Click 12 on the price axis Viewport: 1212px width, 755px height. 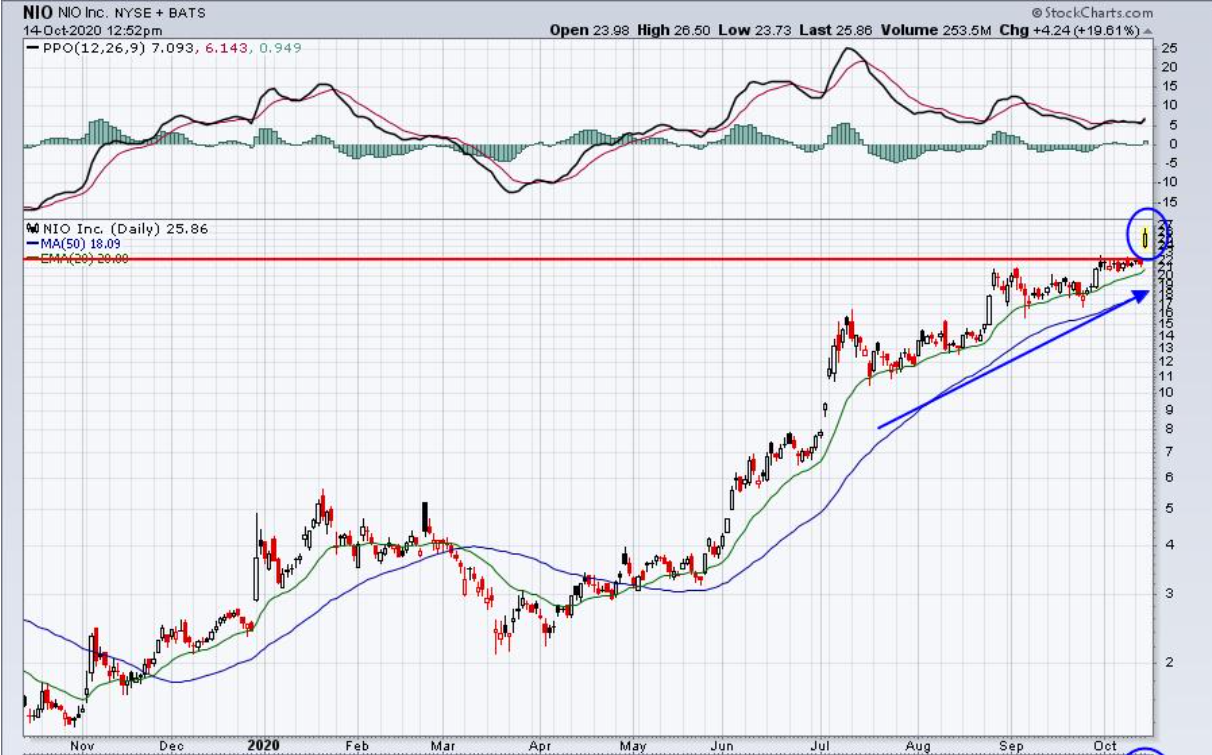pos(1167,360)
